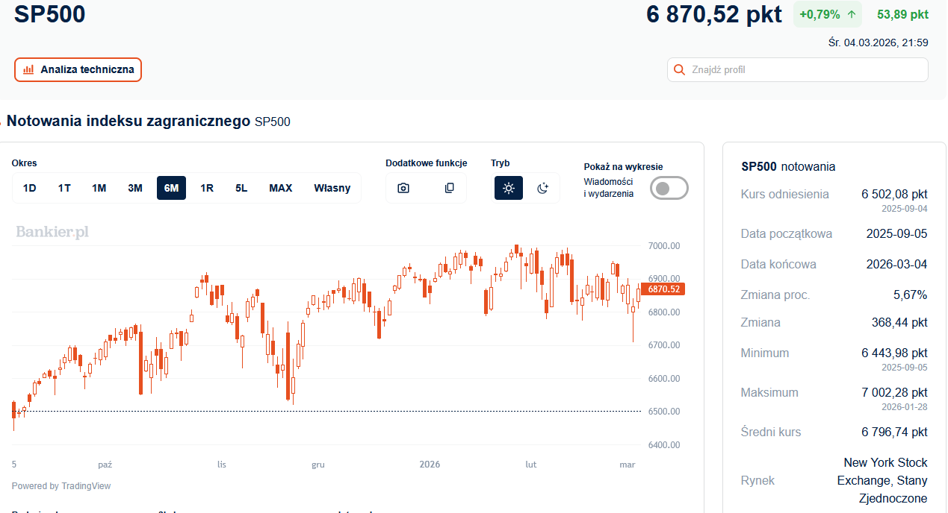The image size is (948, 513).
Task: Click the 6870.52 current price label on axis
Action: coord(663,289)
